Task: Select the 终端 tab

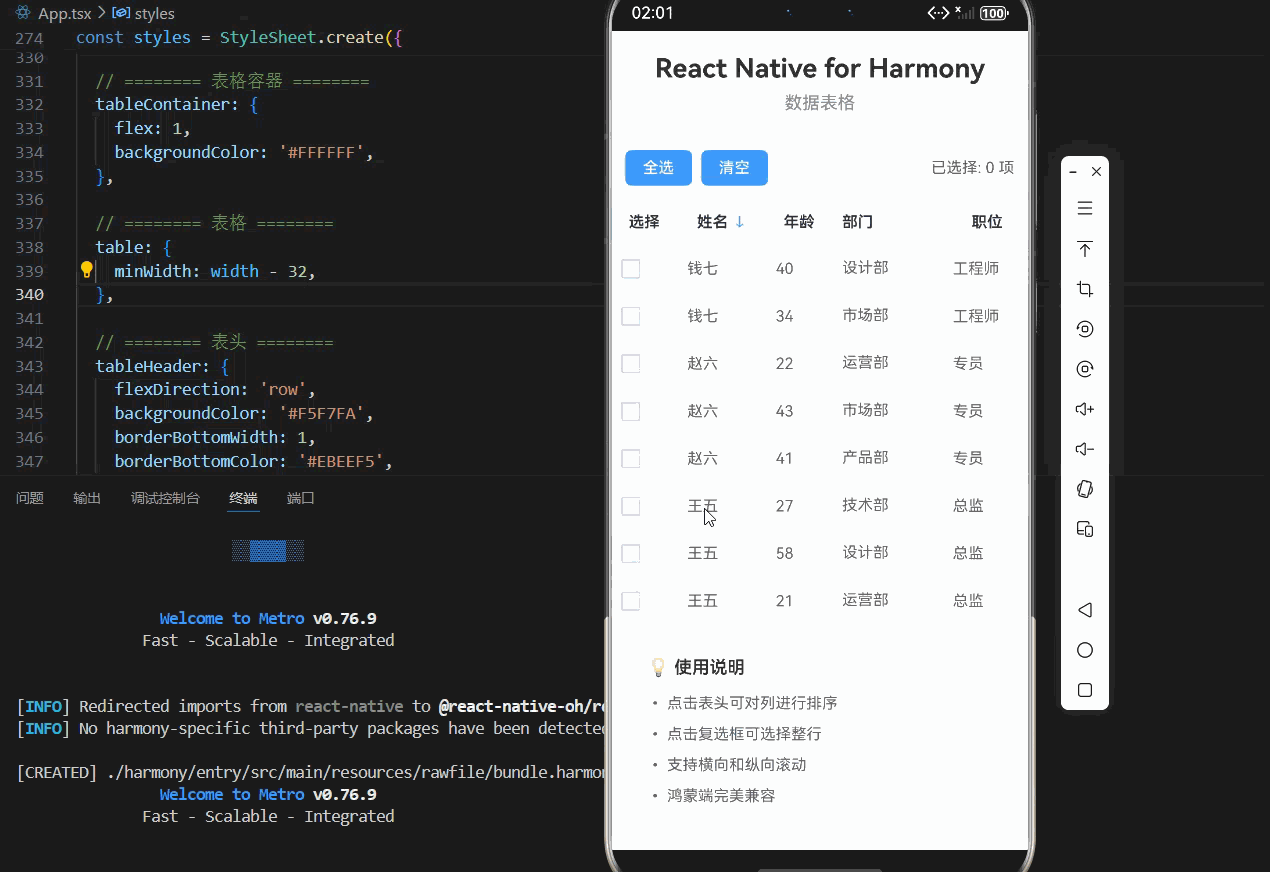Action: click(x=243, y=498)
